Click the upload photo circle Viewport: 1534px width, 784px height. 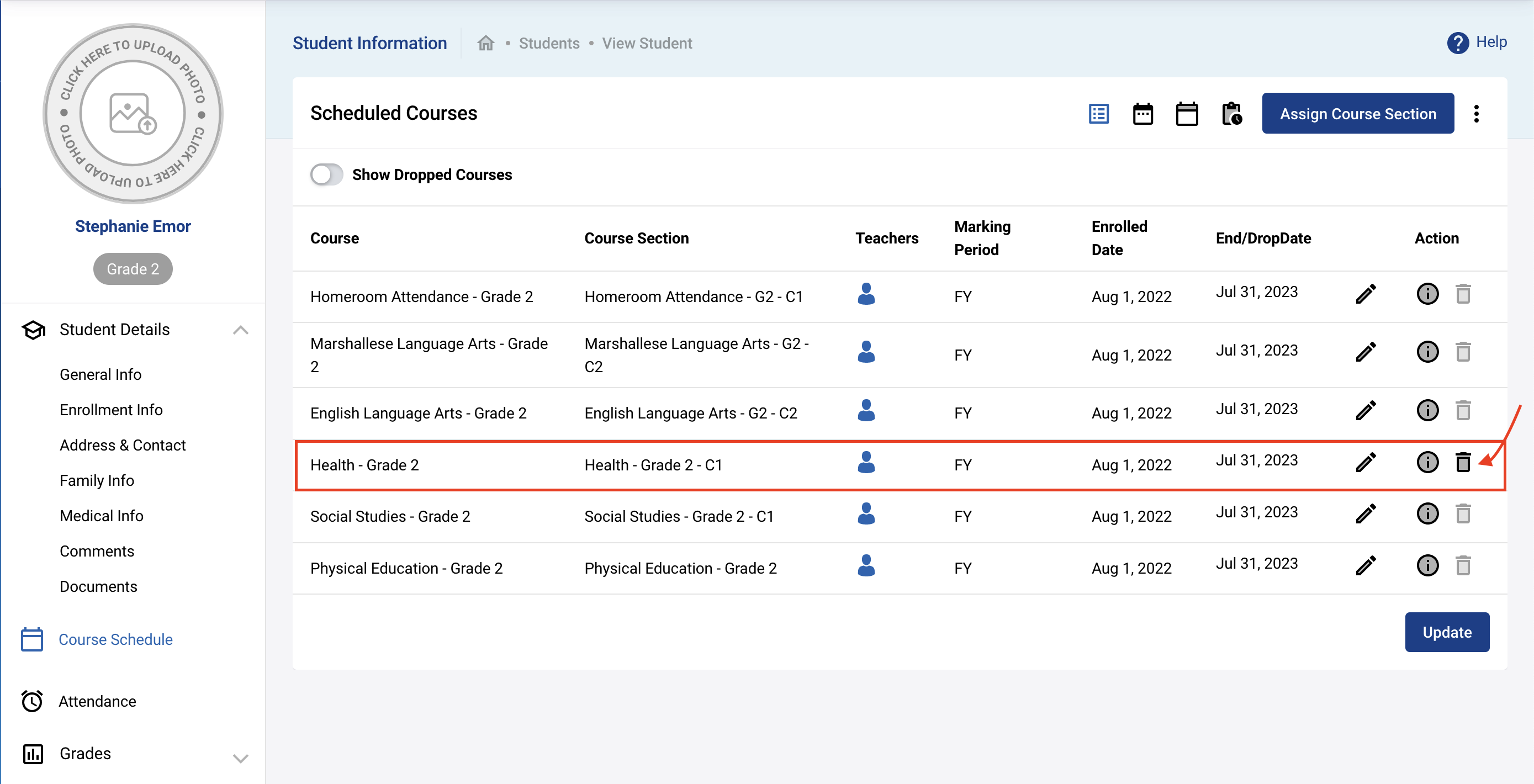pos(132,113)
